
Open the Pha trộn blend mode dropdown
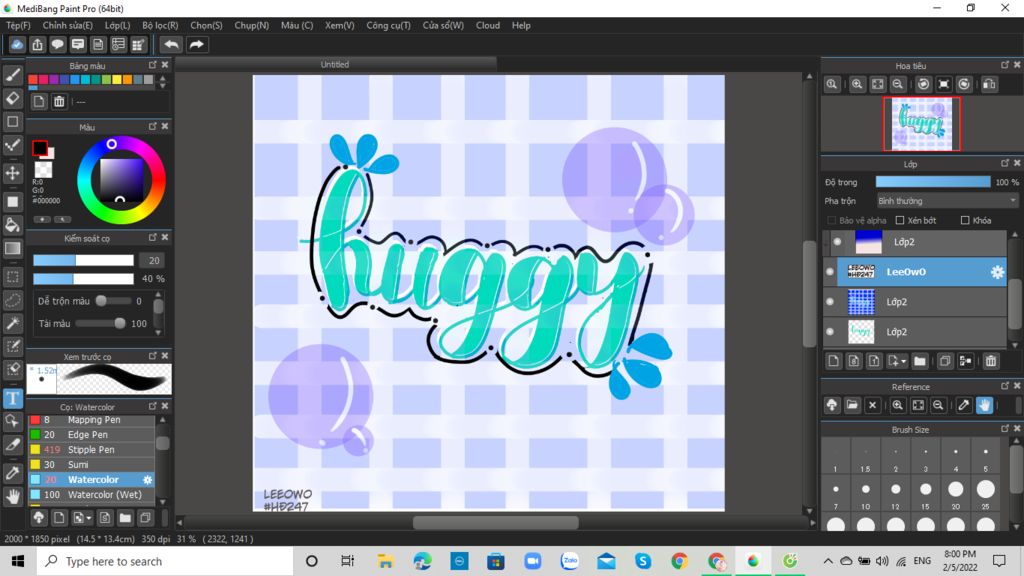946,200
